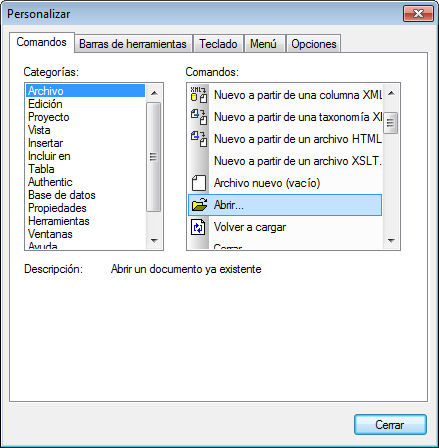Click the commands list scroll-down arrow
This screenshot has width=439, height=448.
pyautogui.click(x=391, y=240)
